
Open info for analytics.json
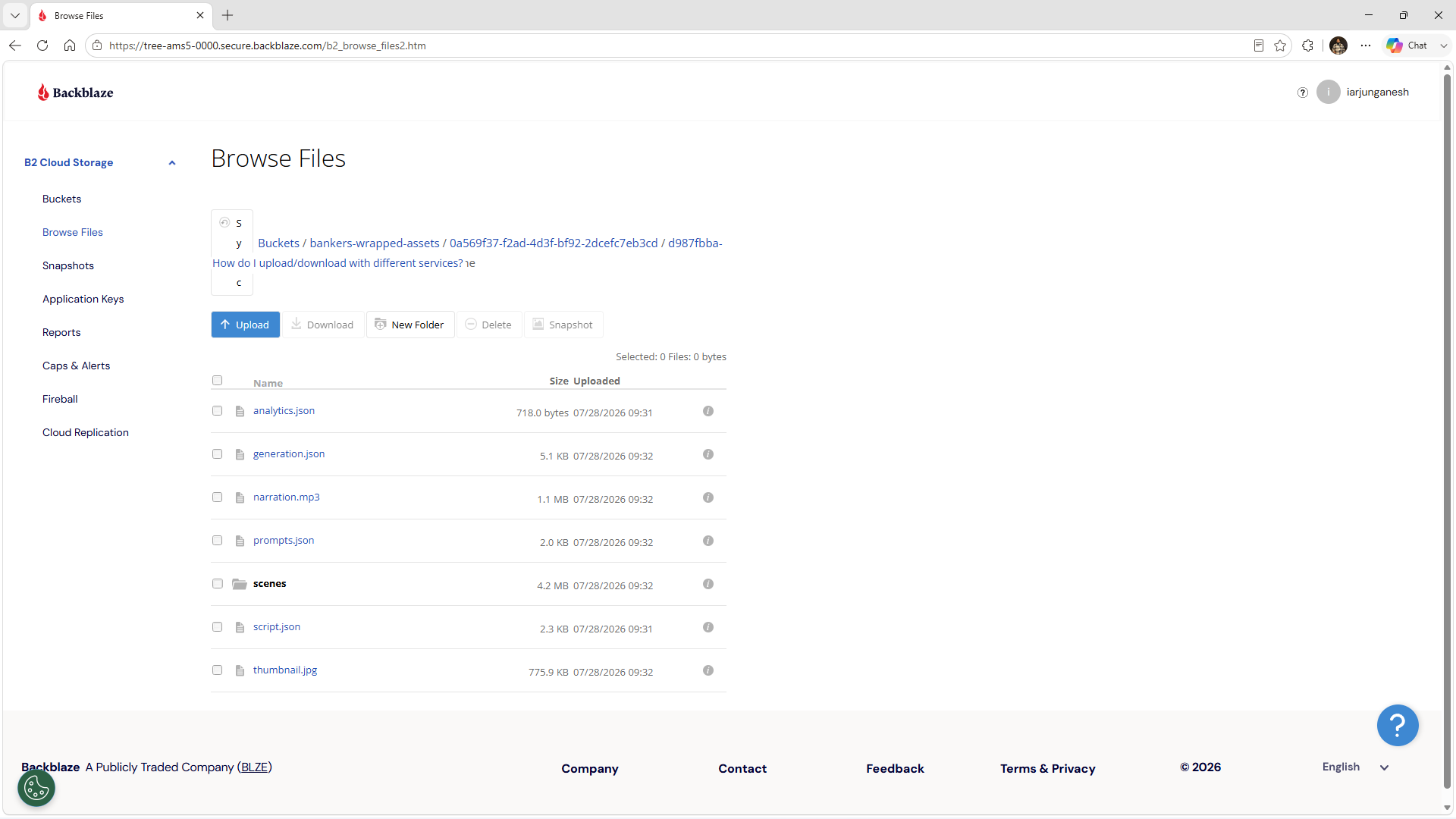pyautogui.click(x=708, y=411)
